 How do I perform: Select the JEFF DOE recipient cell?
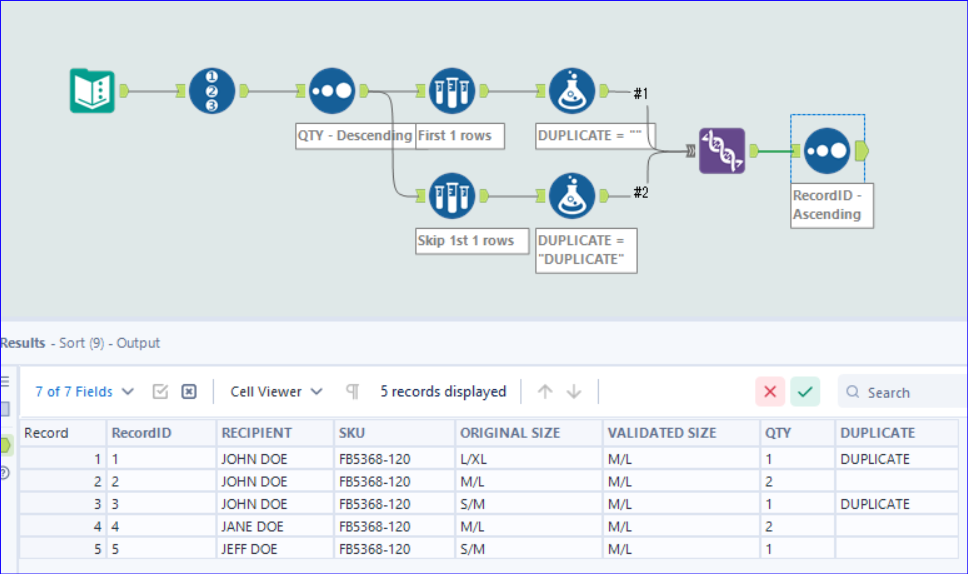tap(275, 549)
